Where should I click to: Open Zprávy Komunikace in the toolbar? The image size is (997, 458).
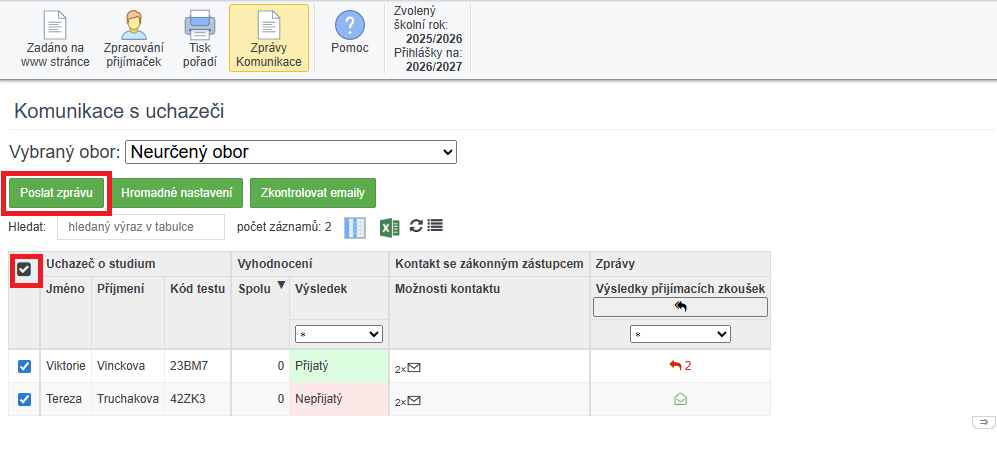[268, 39]
